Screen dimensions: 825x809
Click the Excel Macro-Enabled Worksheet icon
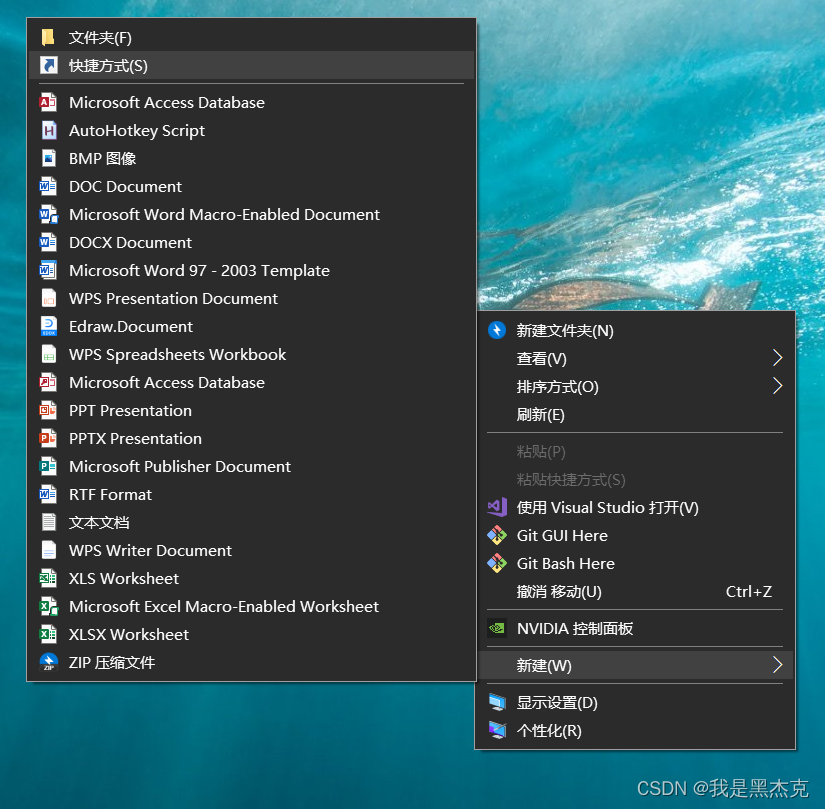point(48,606)
